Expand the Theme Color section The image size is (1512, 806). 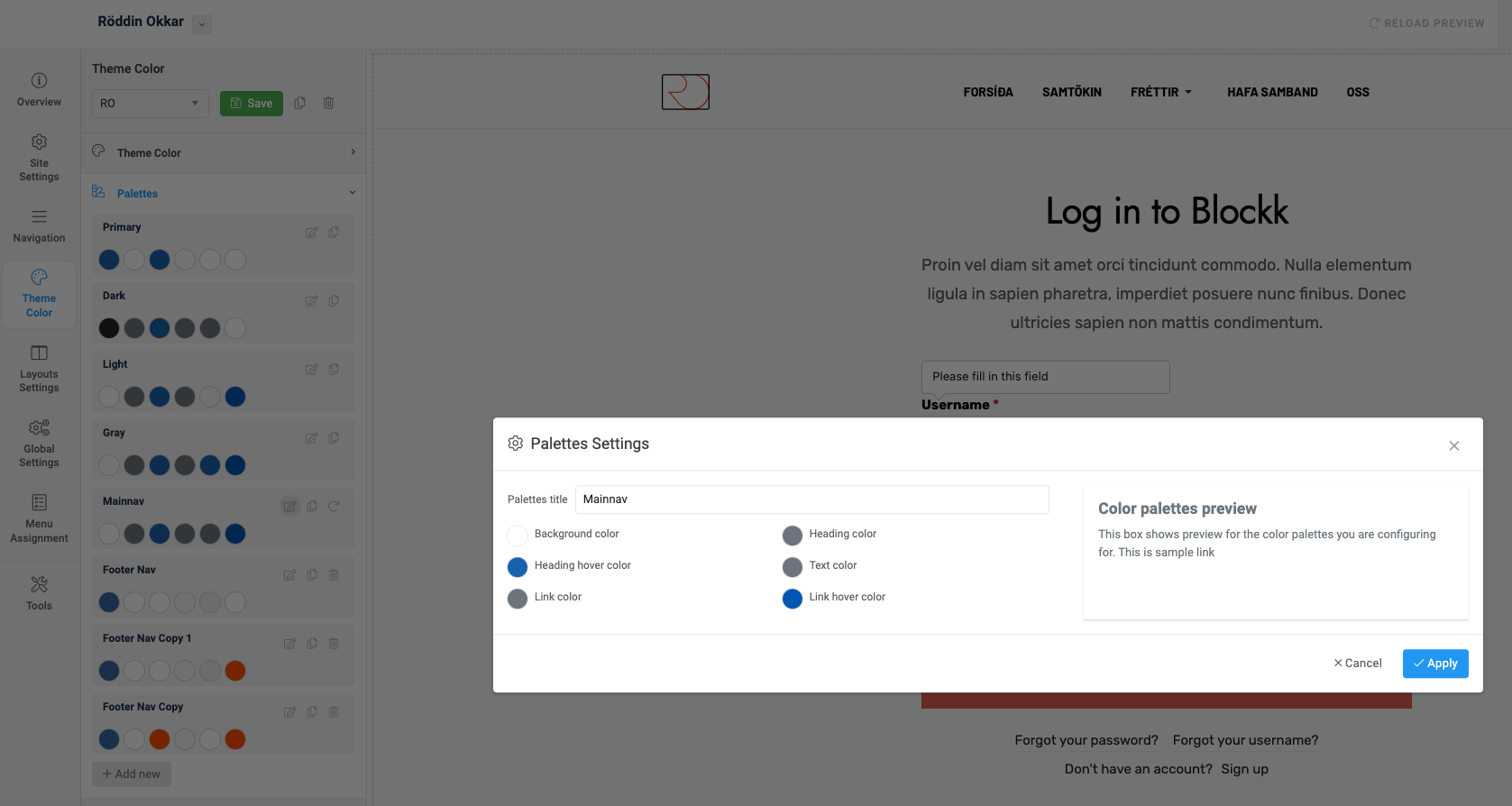(x=224, y=152)
